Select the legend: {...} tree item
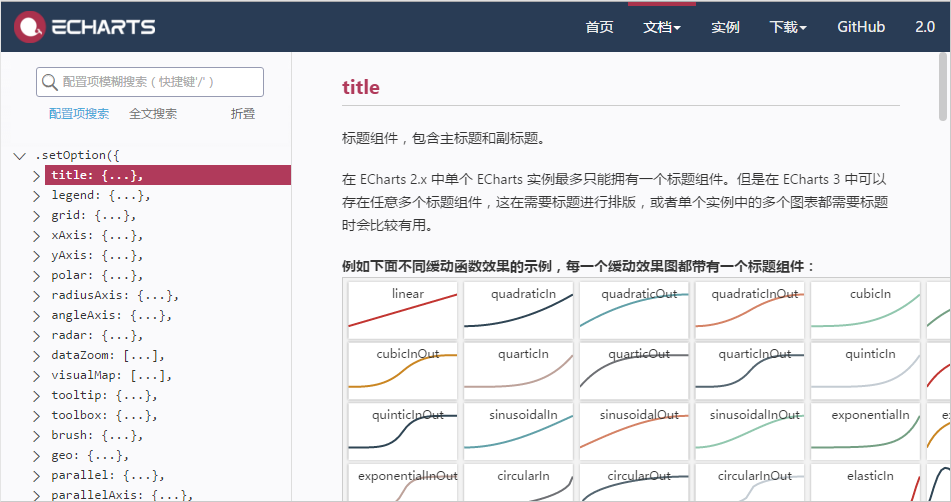The height and width of the screenshot is (502, 951). tap(101, 195)
